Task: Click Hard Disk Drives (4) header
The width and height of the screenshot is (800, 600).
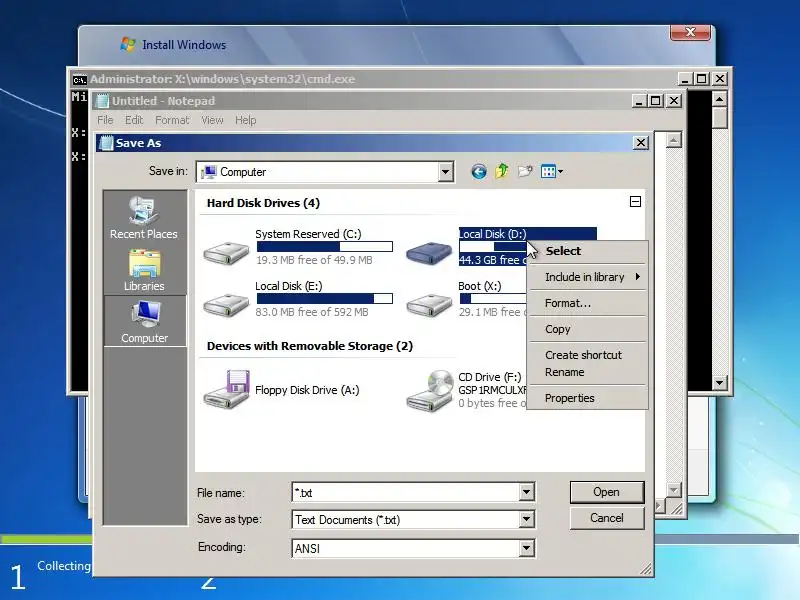Action: click(x=263, y=203)
